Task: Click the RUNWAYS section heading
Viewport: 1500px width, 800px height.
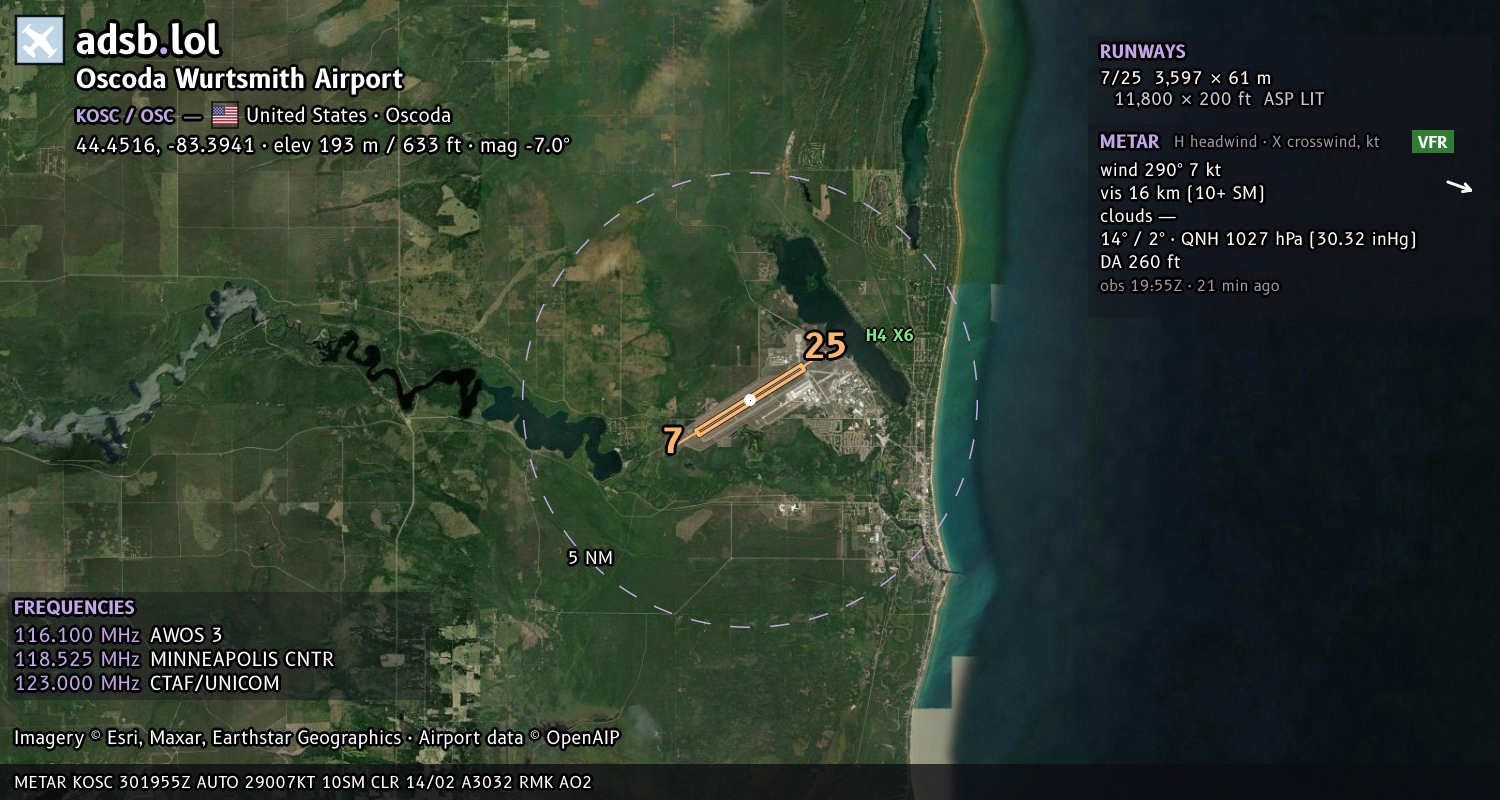Action: 1143,52
